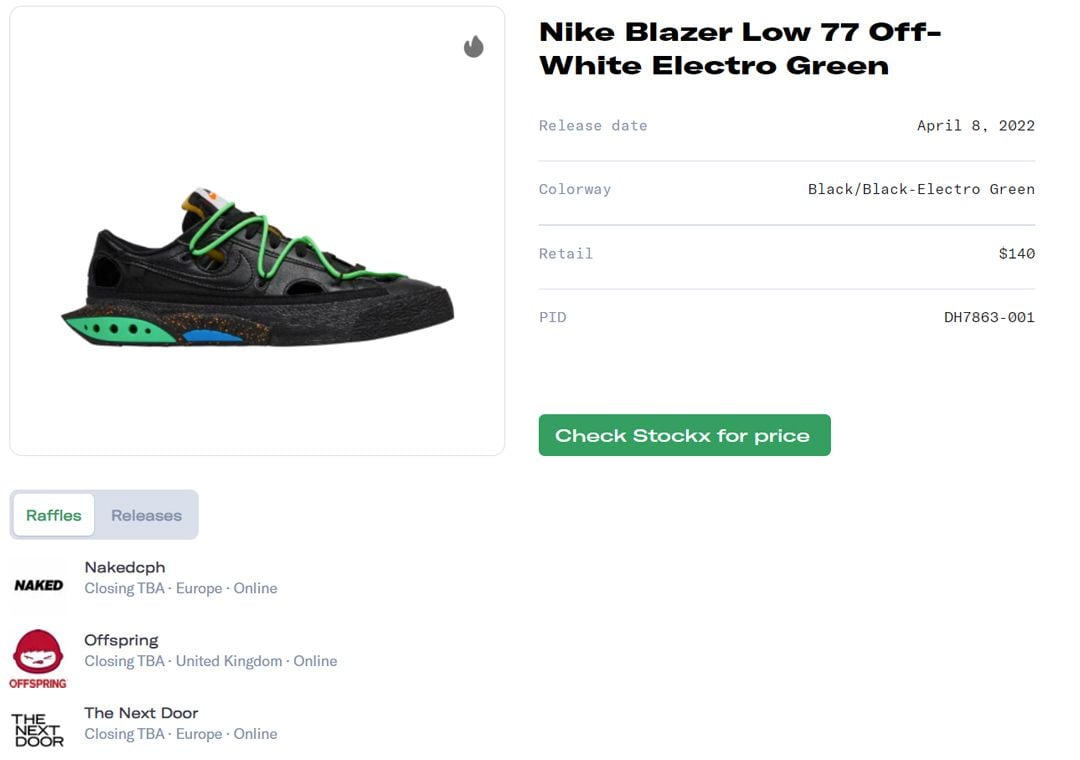This screenshot has height=760, width=1080.
Task: Click the PID value DH7863-001
Action: [x=989, y=317]
